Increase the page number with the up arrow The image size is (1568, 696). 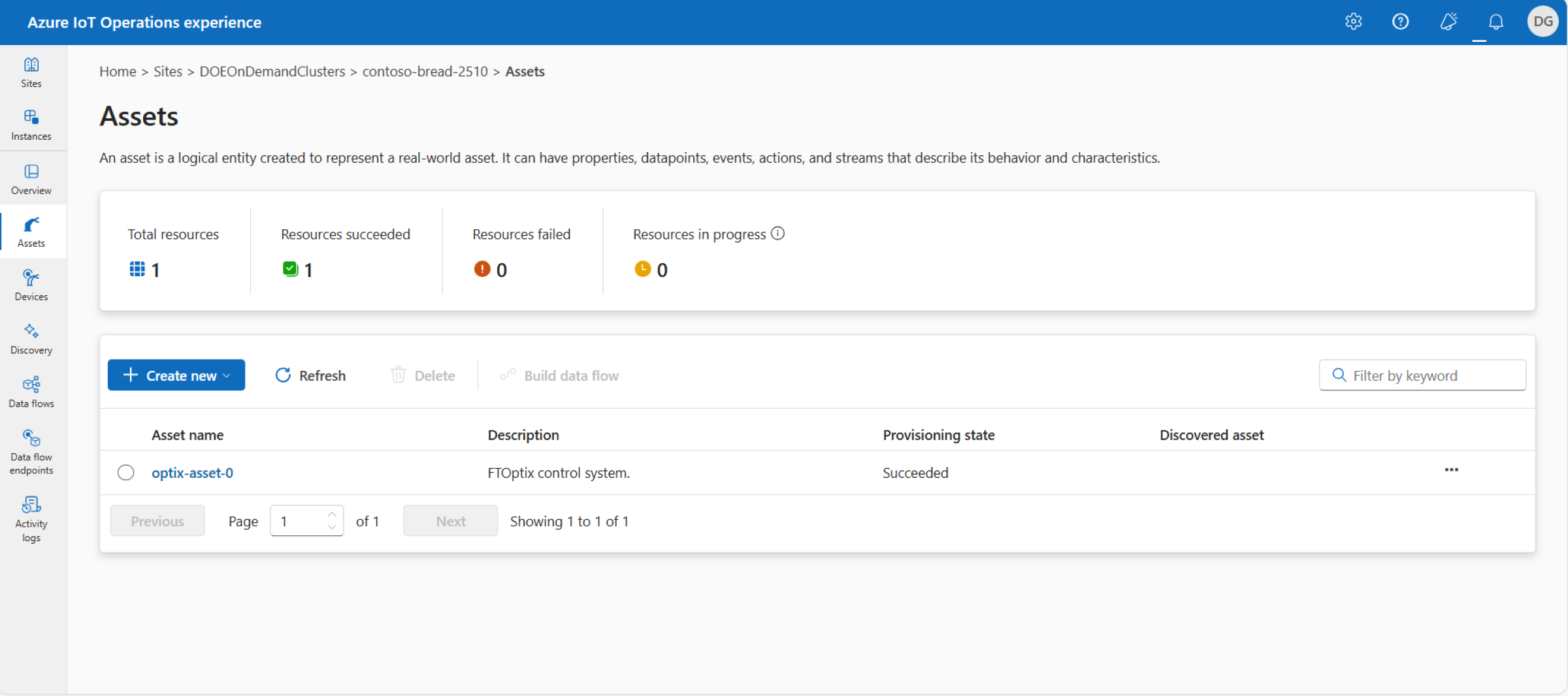(332, 515)
